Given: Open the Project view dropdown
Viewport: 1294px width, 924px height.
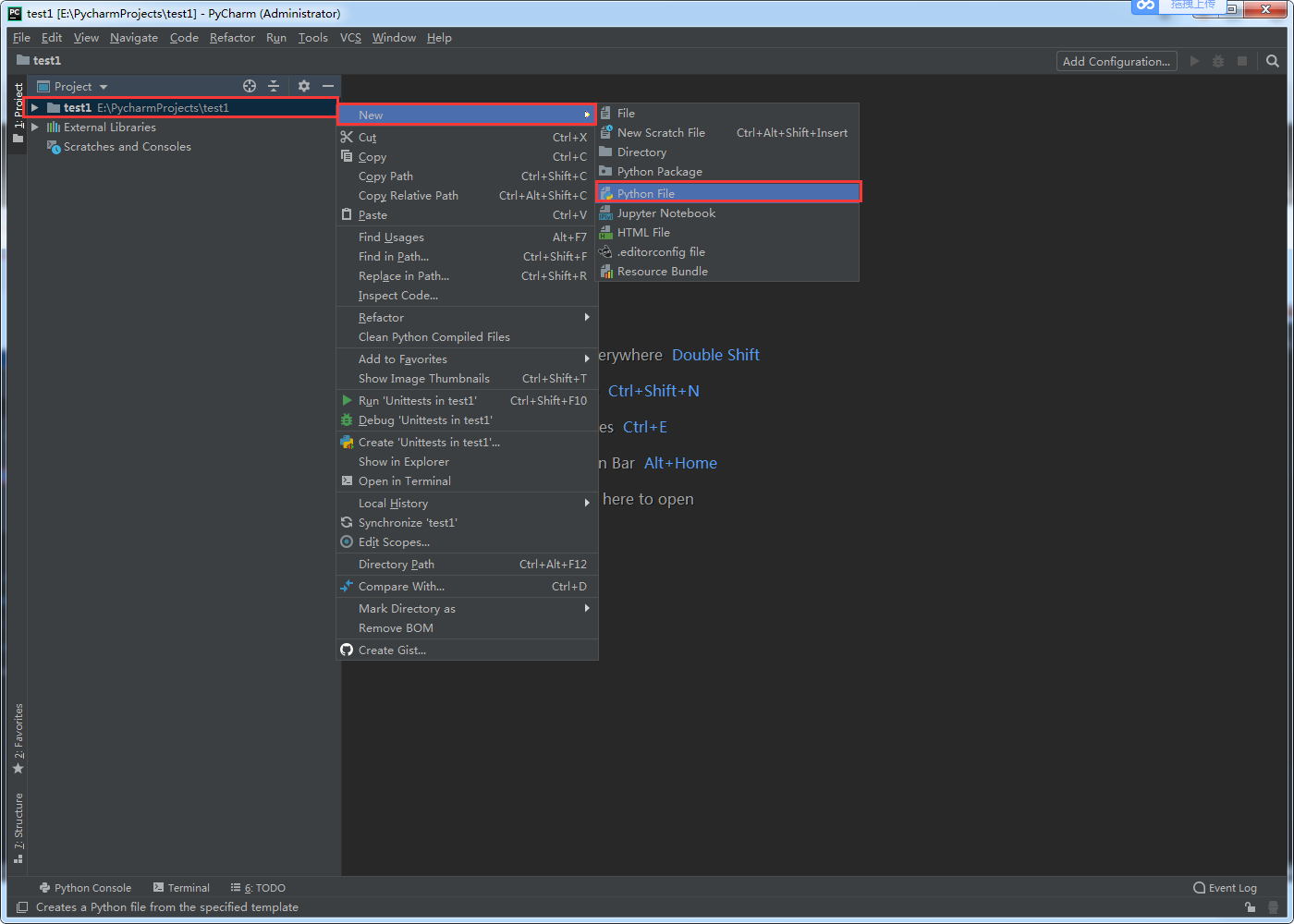Looking at the screenshot, I should pos(72,86).
